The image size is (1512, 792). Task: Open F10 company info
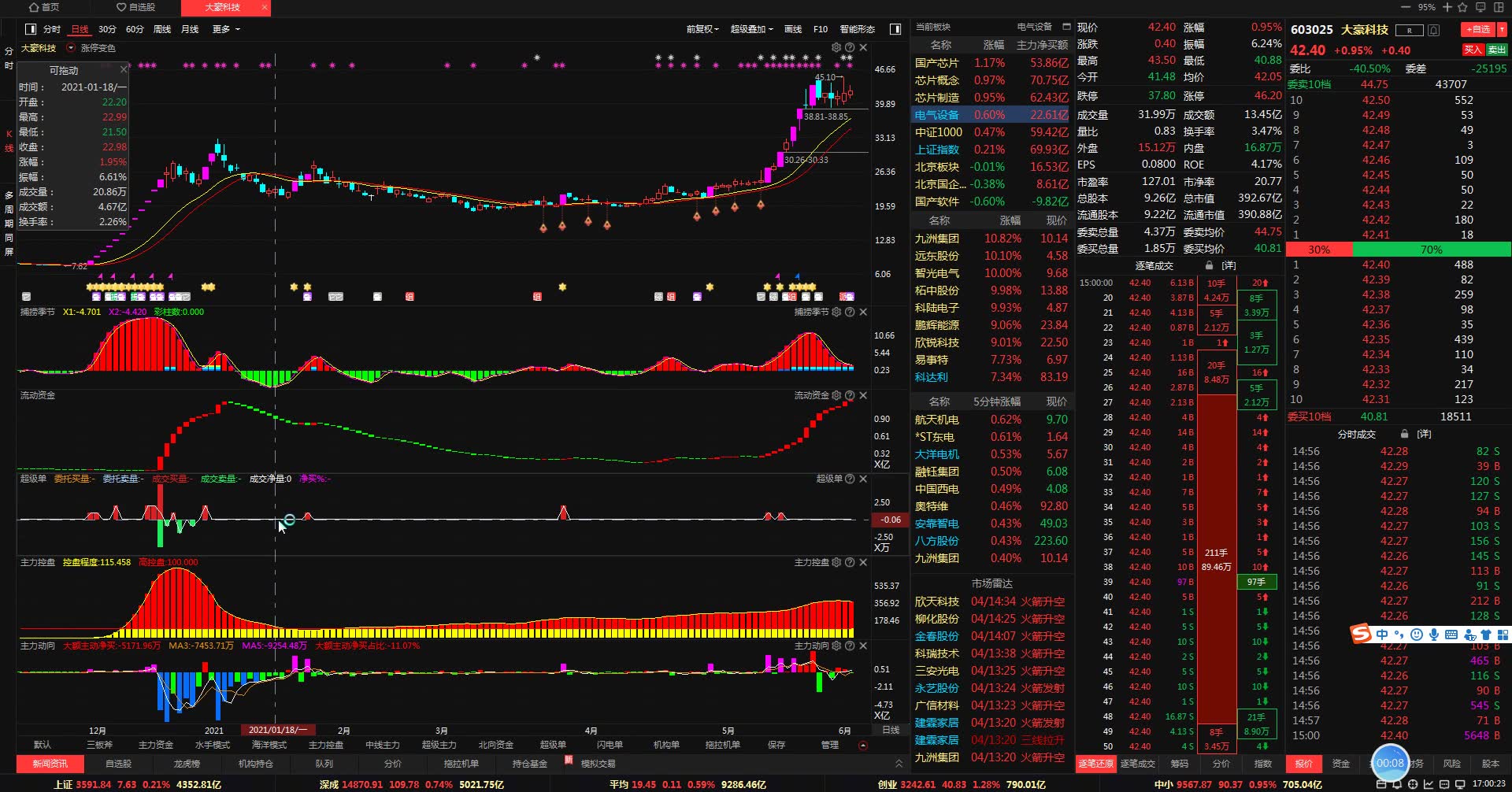(x=821, y=29)
